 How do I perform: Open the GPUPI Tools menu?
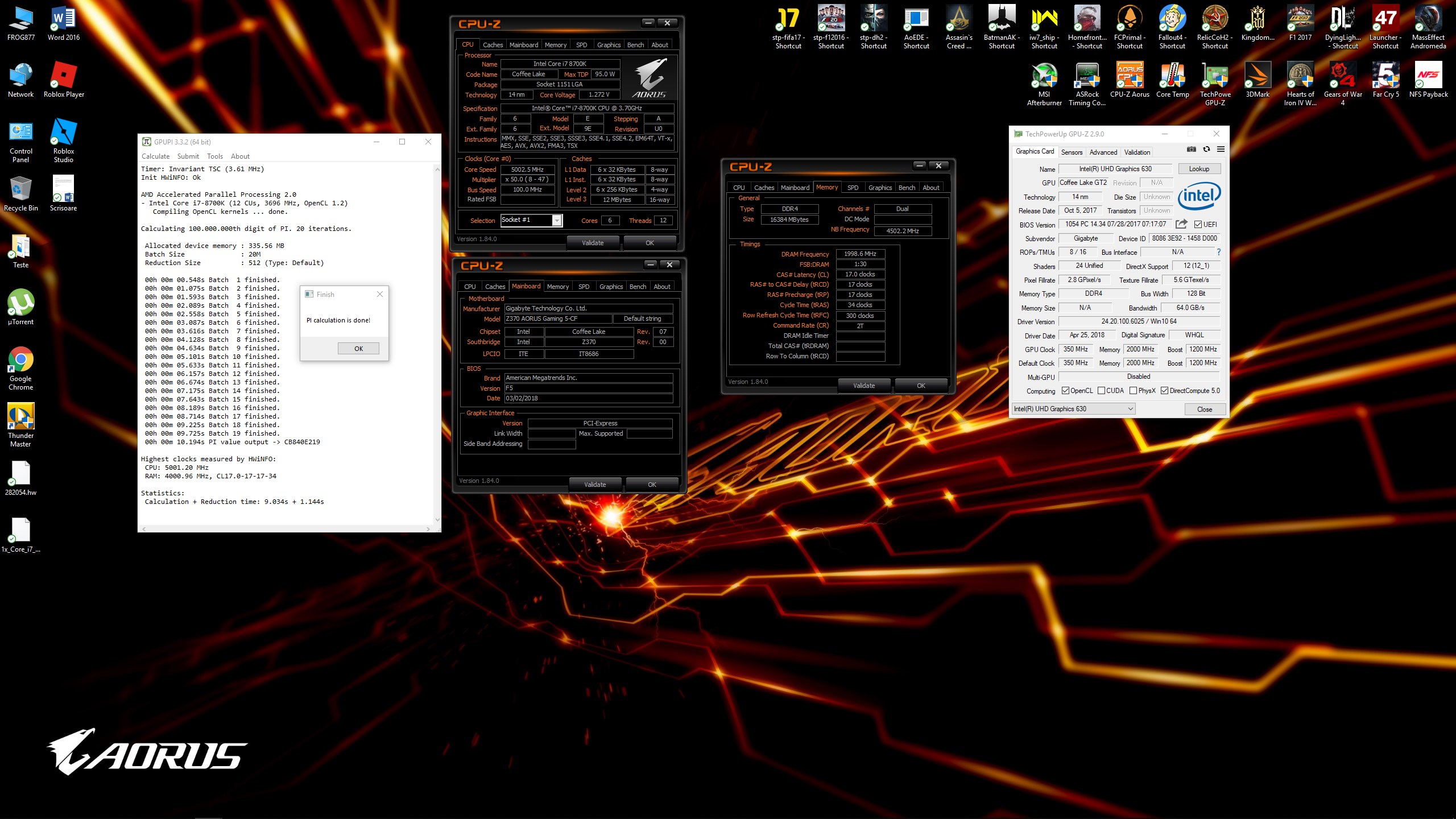point(215,156)
